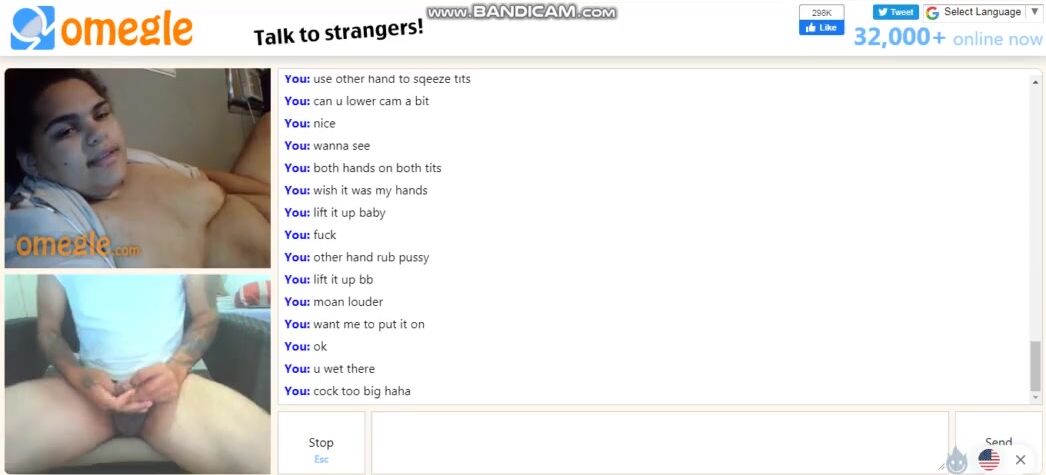Screen dimensions: 1046x475
Task: Select the top stranger video panel
Action: pos(137,168)
